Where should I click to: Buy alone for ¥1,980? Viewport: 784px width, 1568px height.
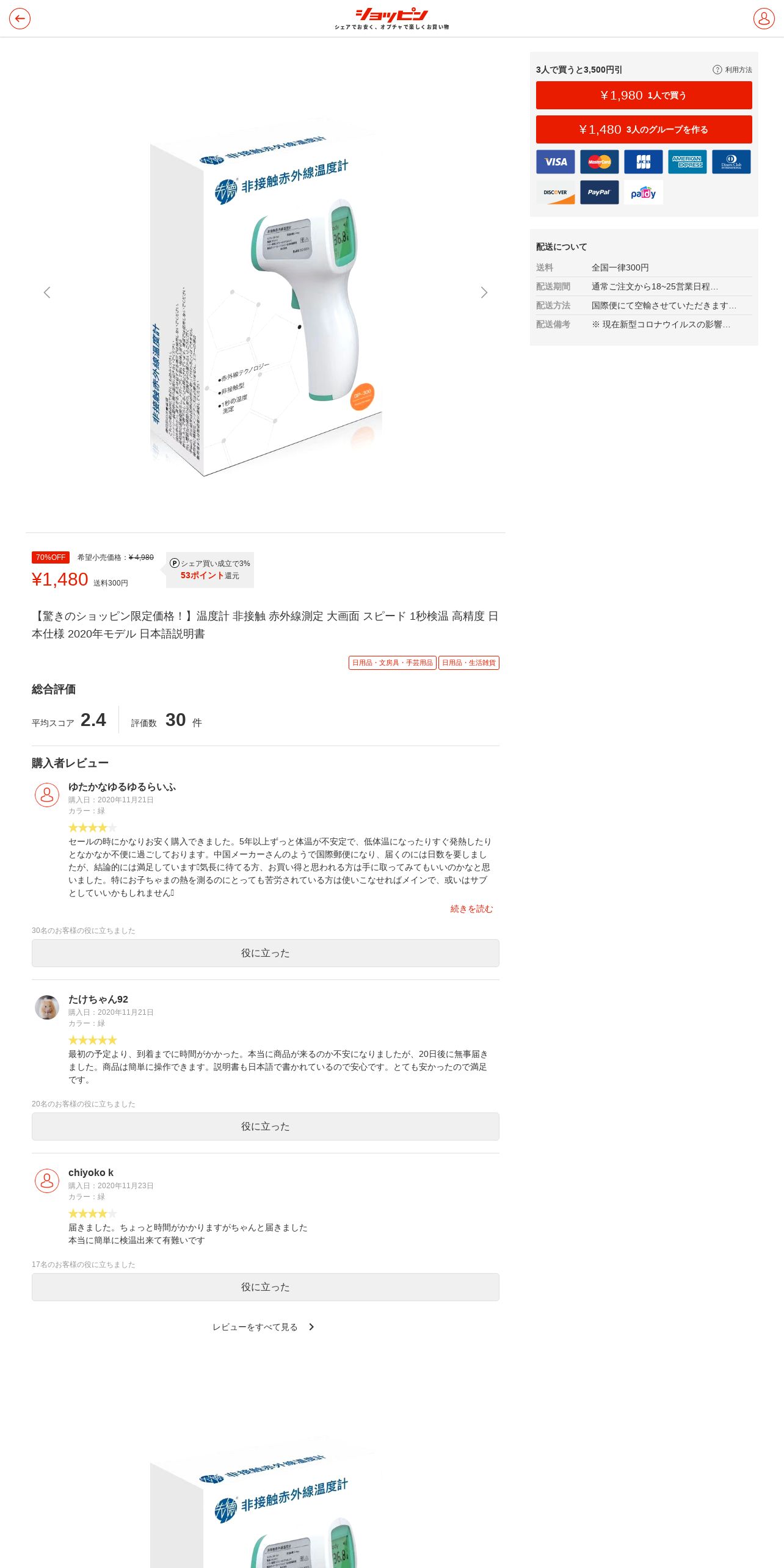[644, 95]
